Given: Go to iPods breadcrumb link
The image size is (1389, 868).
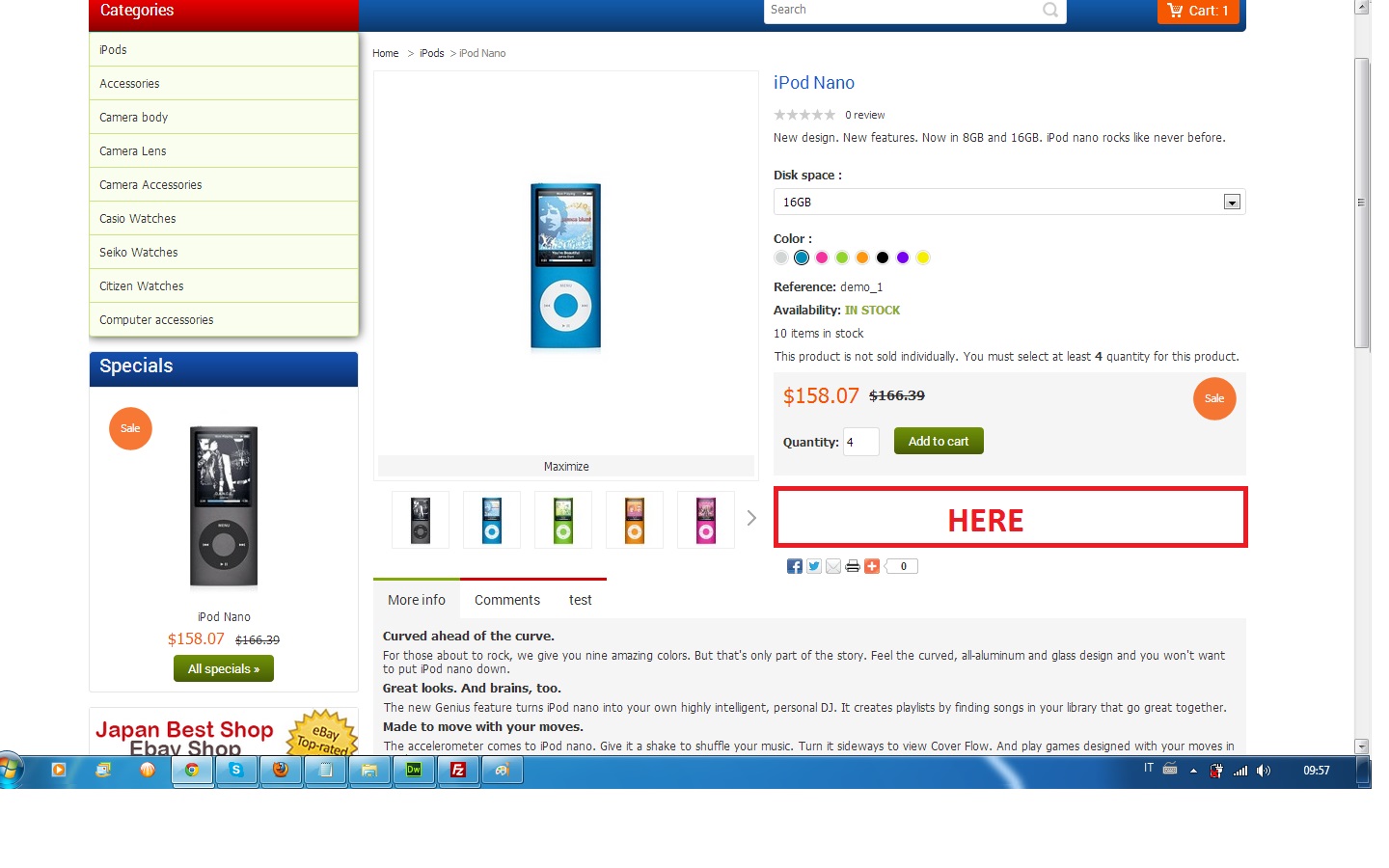Looking at the screenshot, I should [432, 53].
